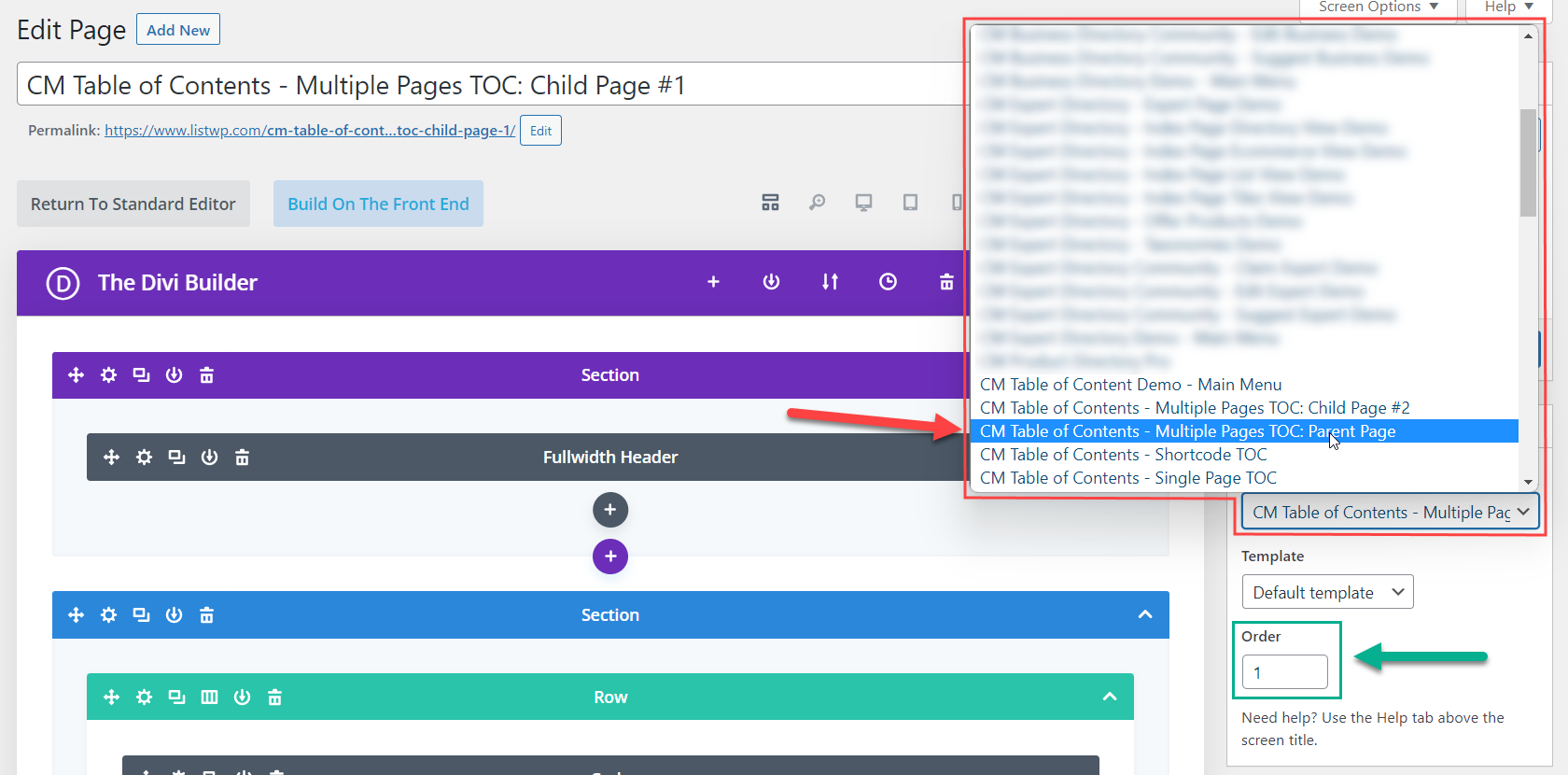1568x775 pixels.
Task: Expand the Help tab
Action: click(1508, 7)
